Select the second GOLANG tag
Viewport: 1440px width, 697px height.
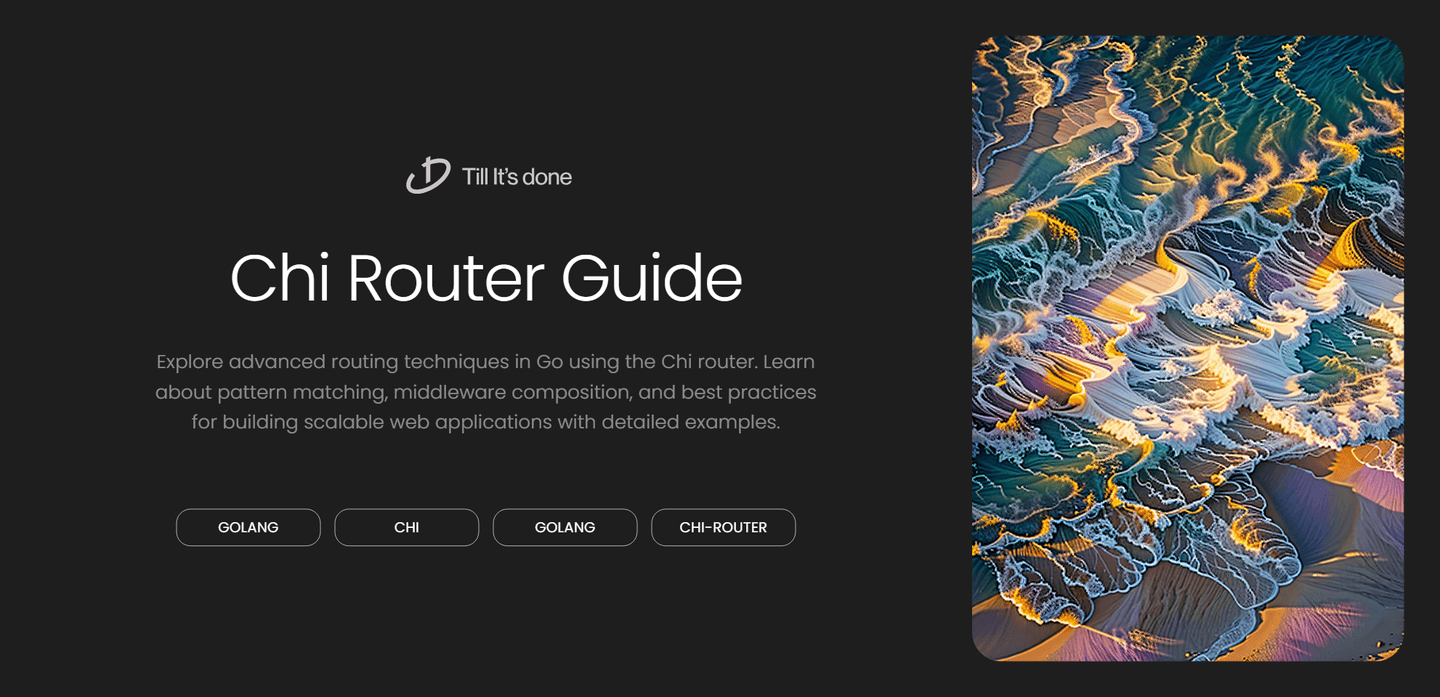564,527
